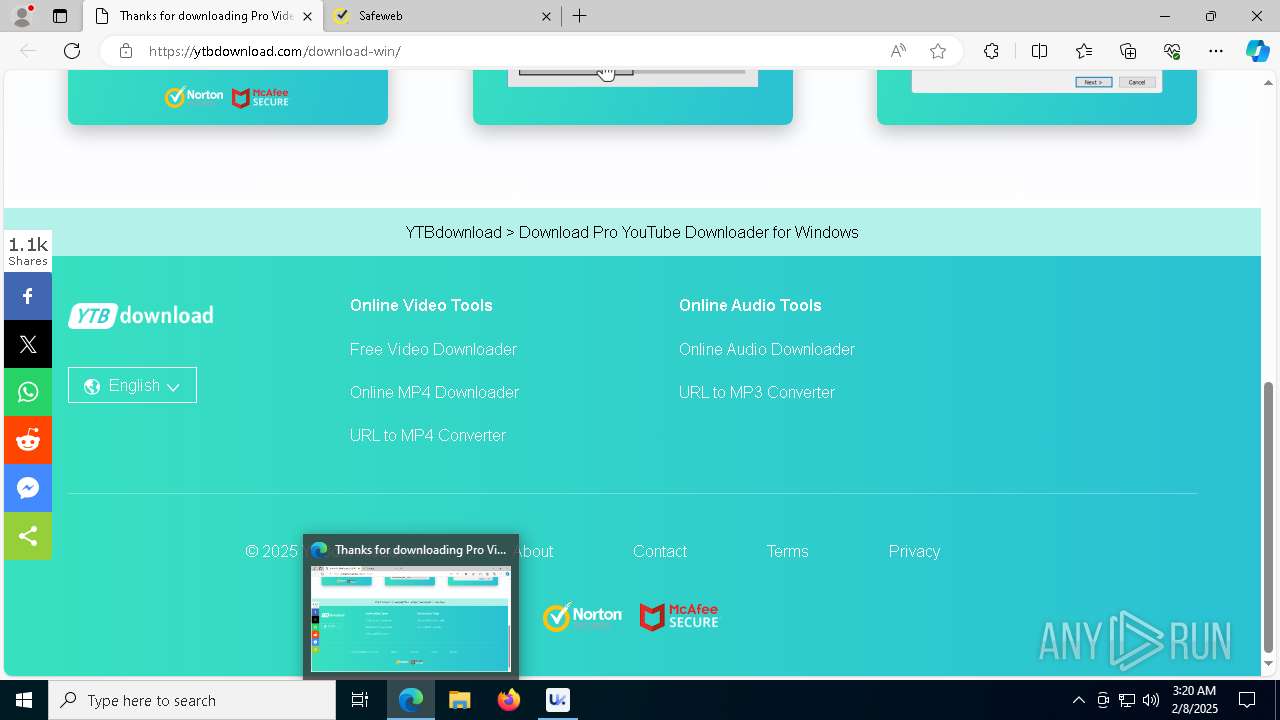The height and width of the screenshot is (720, 1280).
Task: Open the Windows Start menu
Action: (x=24, y=700)
